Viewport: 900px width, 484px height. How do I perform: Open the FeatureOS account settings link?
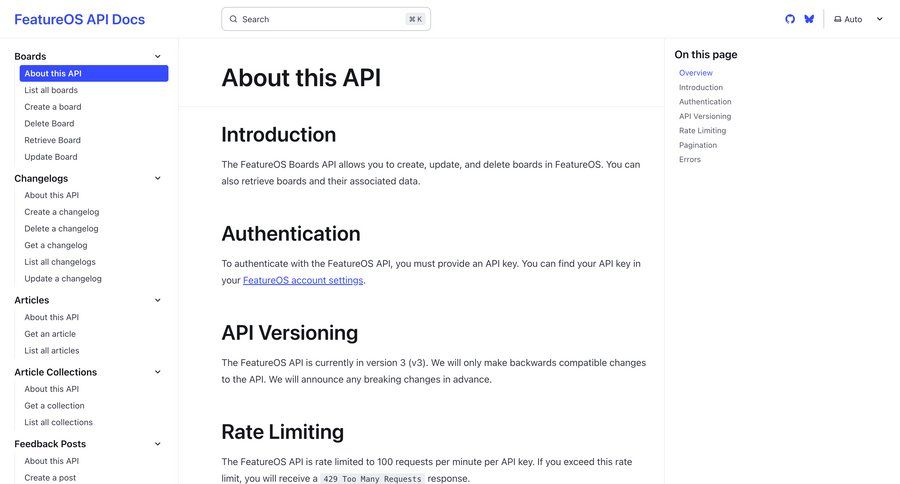point(303,280)
